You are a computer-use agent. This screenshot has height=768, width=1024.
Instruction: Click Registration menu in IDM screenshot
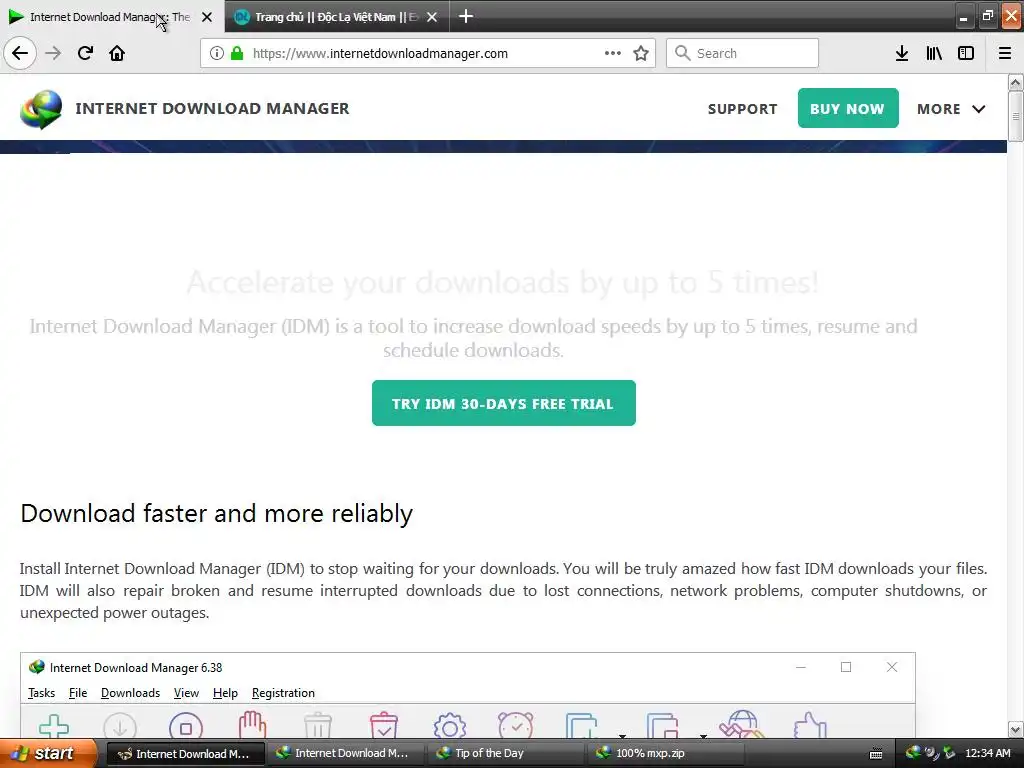(283, 693)
